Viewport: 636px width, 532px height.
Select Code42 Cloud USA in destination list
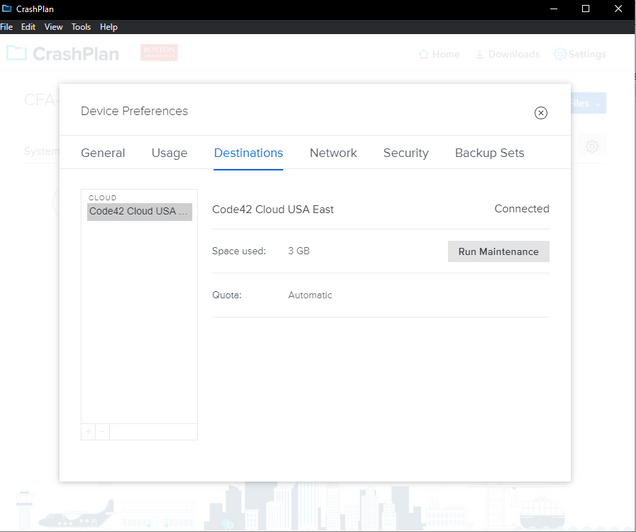139,212
